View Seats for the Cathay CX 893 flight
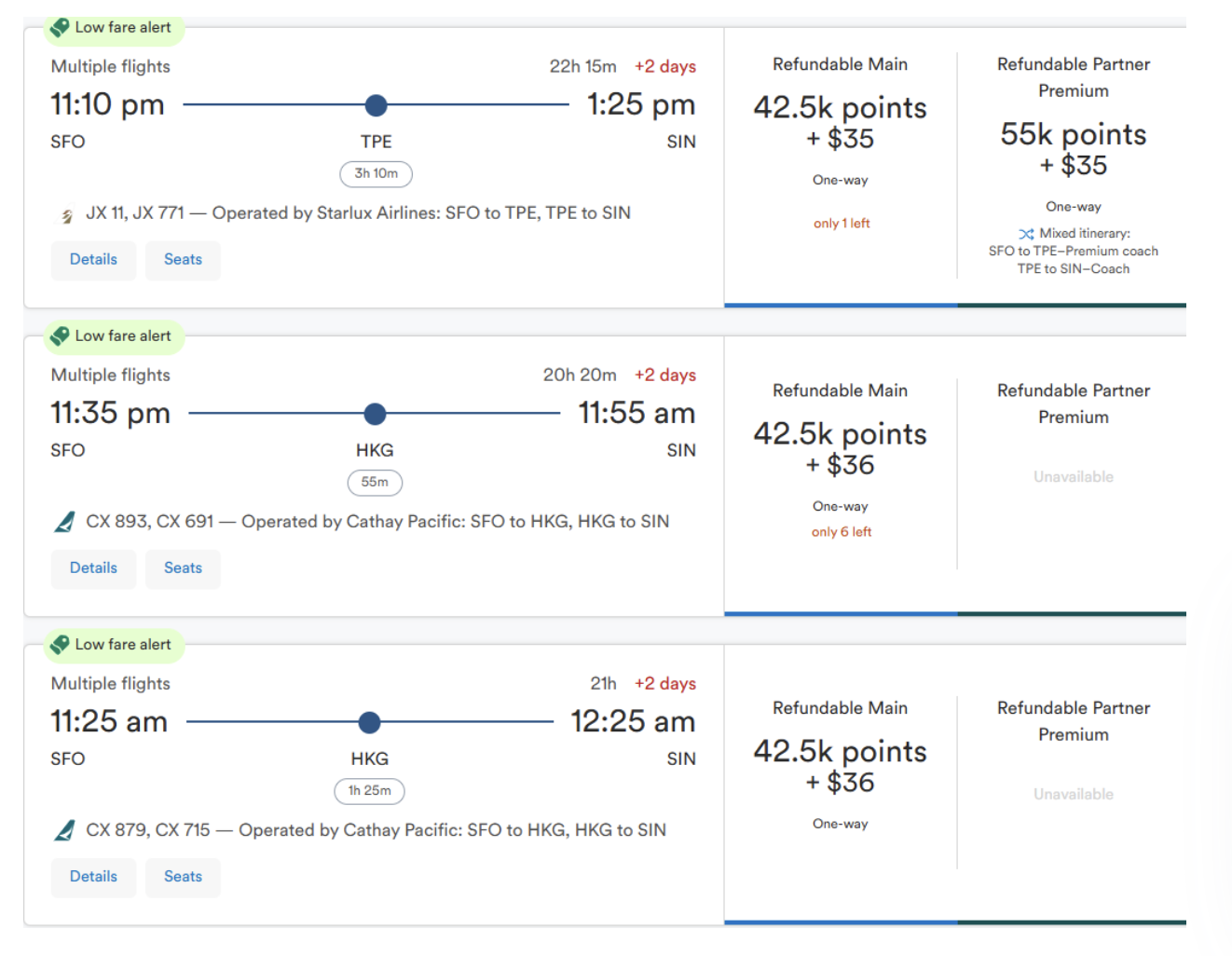Screen dimensions: 1232x956 183,568
